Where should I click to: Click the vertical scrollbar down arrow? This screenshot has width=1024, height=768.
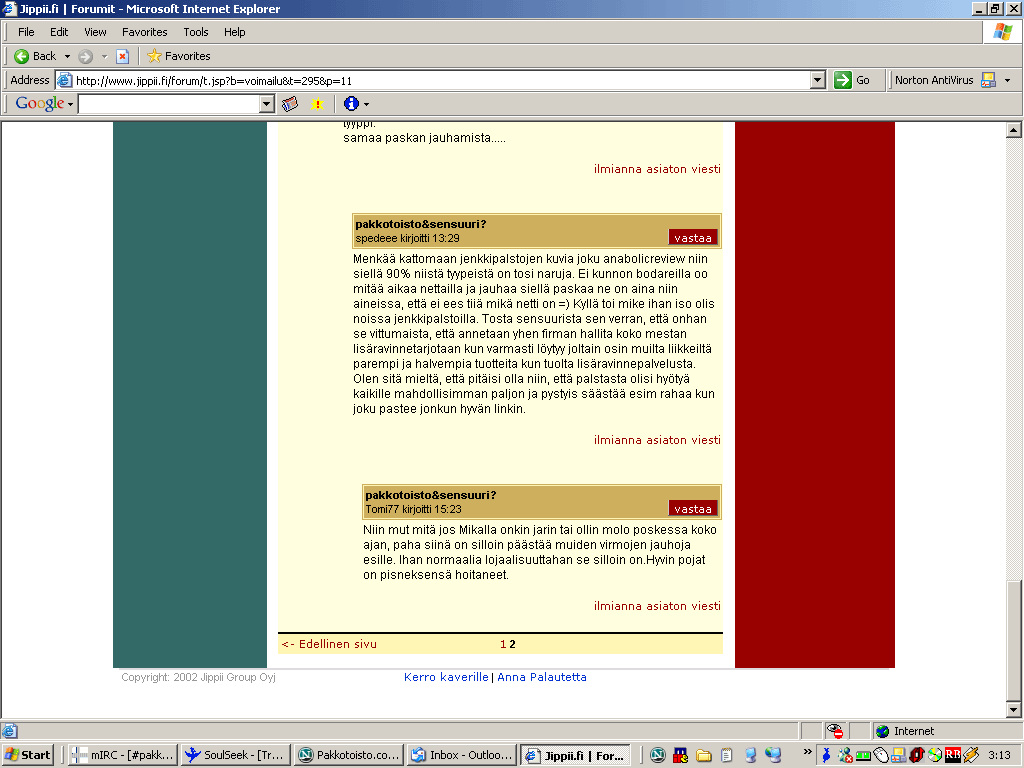click(1013, 710)
